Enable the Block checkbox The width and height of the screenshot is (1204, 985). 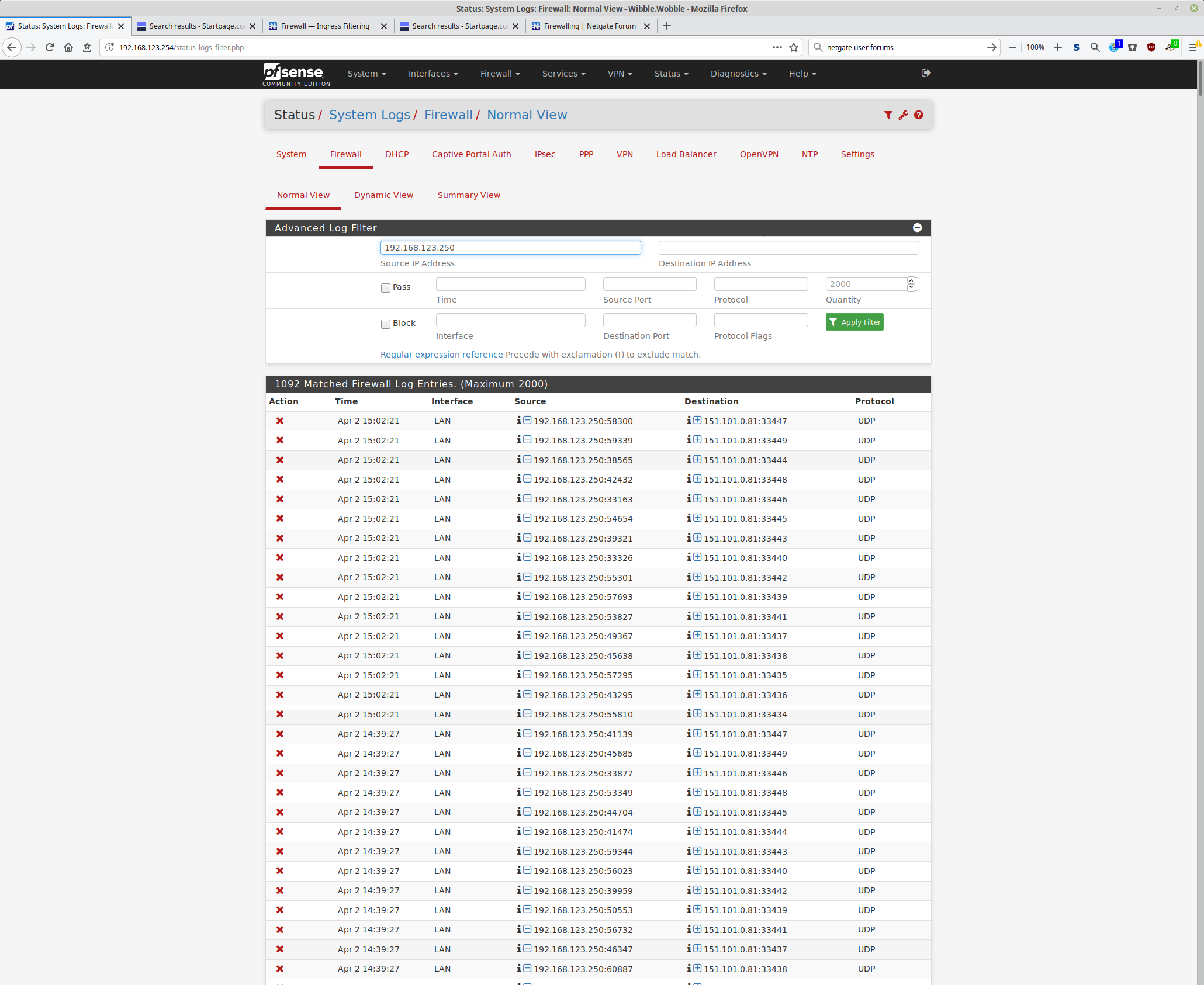[386, 324]
